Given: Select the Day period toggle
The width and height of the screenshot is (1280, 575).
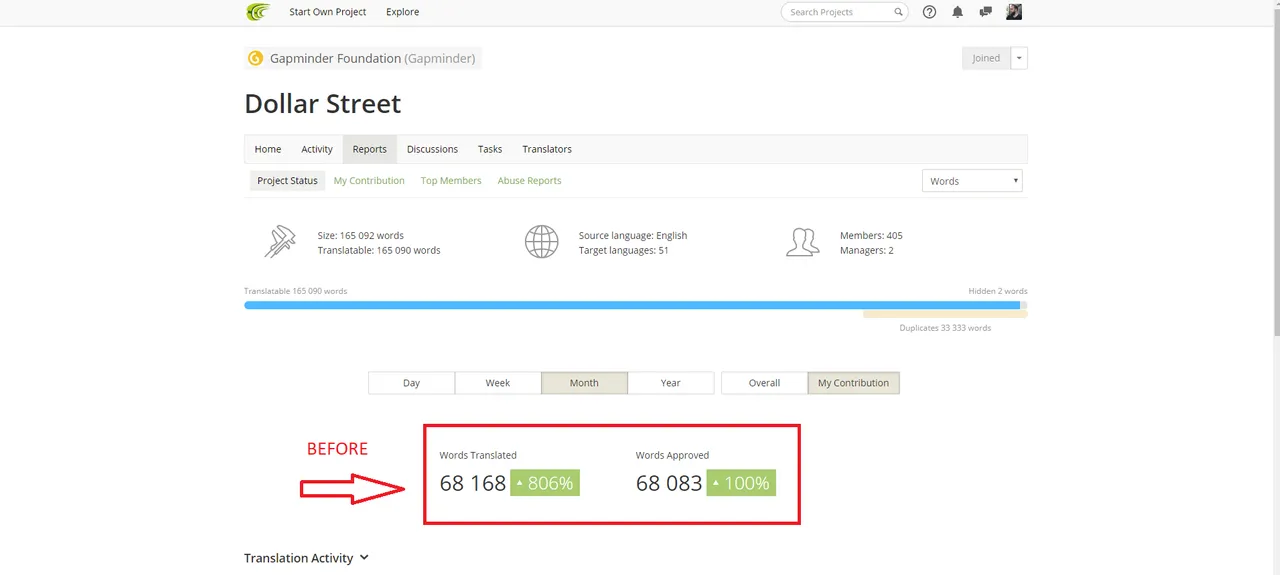Looking at the screenshot, I should click(x=411, y=383).
